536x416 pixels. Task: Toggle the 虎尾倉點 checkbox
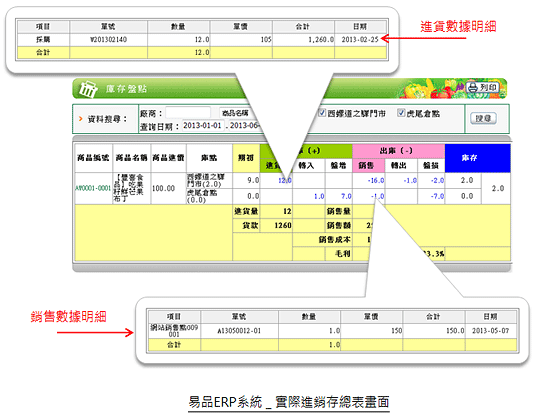(x=401, y=113)
